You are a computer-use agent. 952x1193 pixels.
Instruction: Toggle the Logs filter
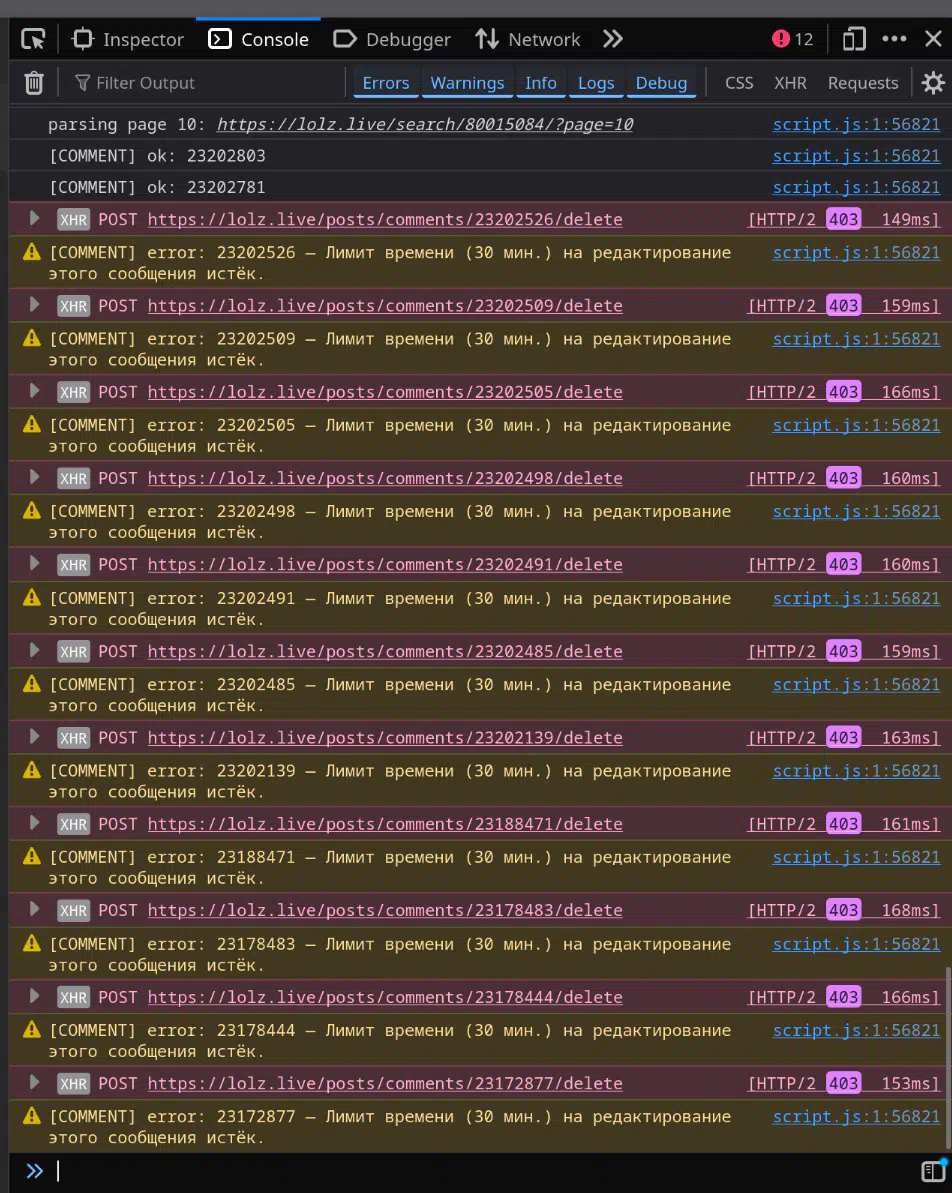point(596,83)
